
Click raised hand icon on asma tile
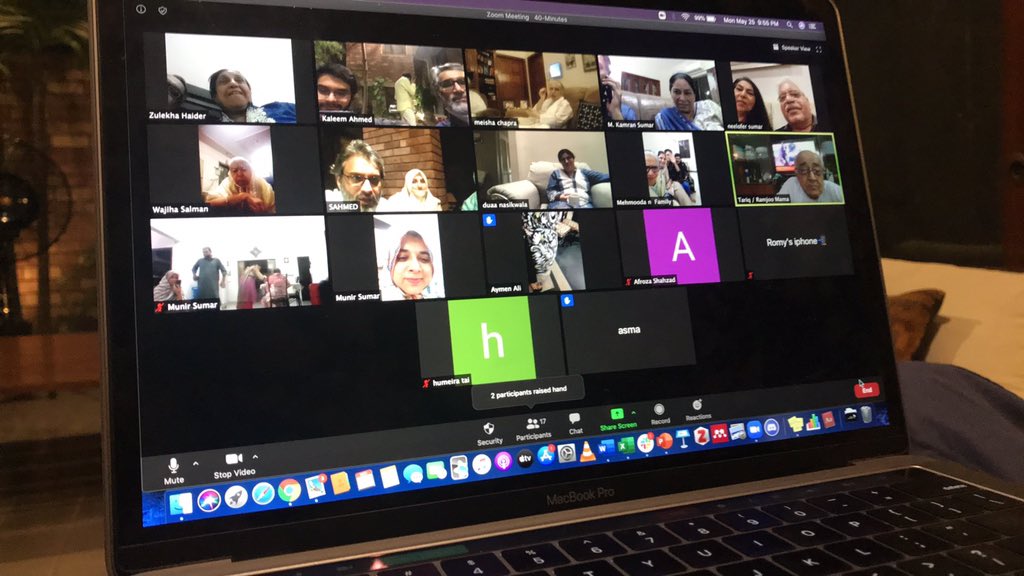[567, 300]
